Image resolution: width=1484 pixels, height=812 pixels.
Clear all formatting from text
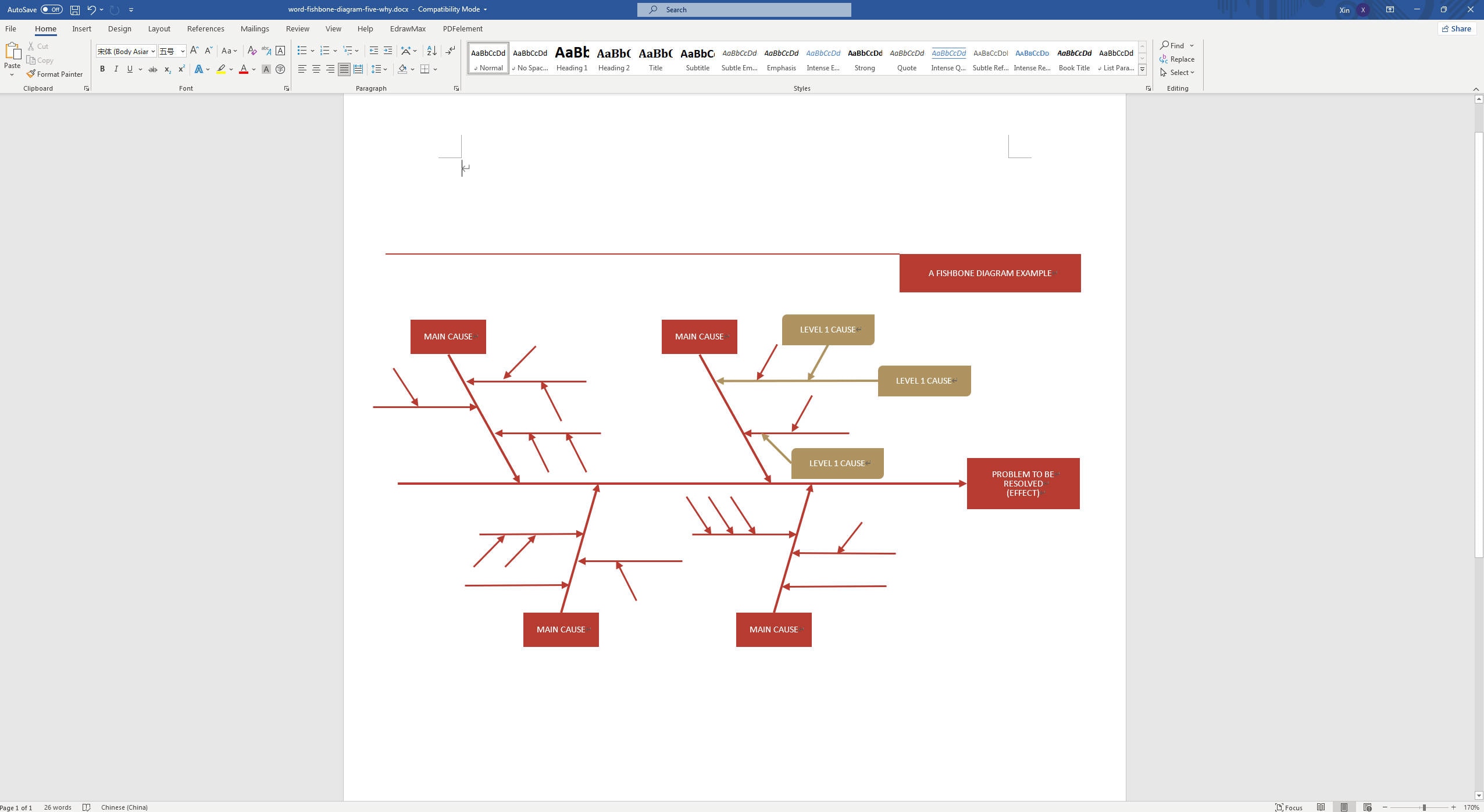(x=252, y=51)
